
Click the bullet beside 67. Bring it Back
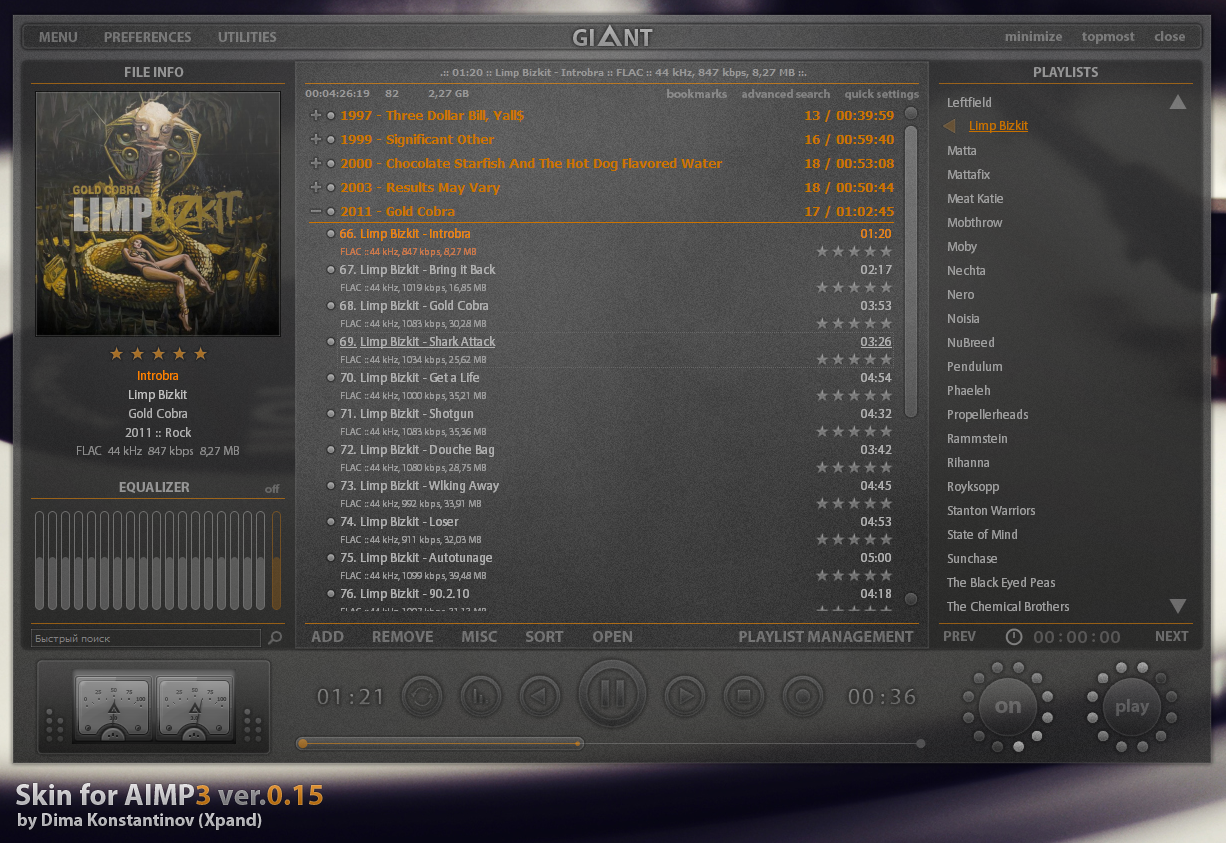[x=331, y=270]
